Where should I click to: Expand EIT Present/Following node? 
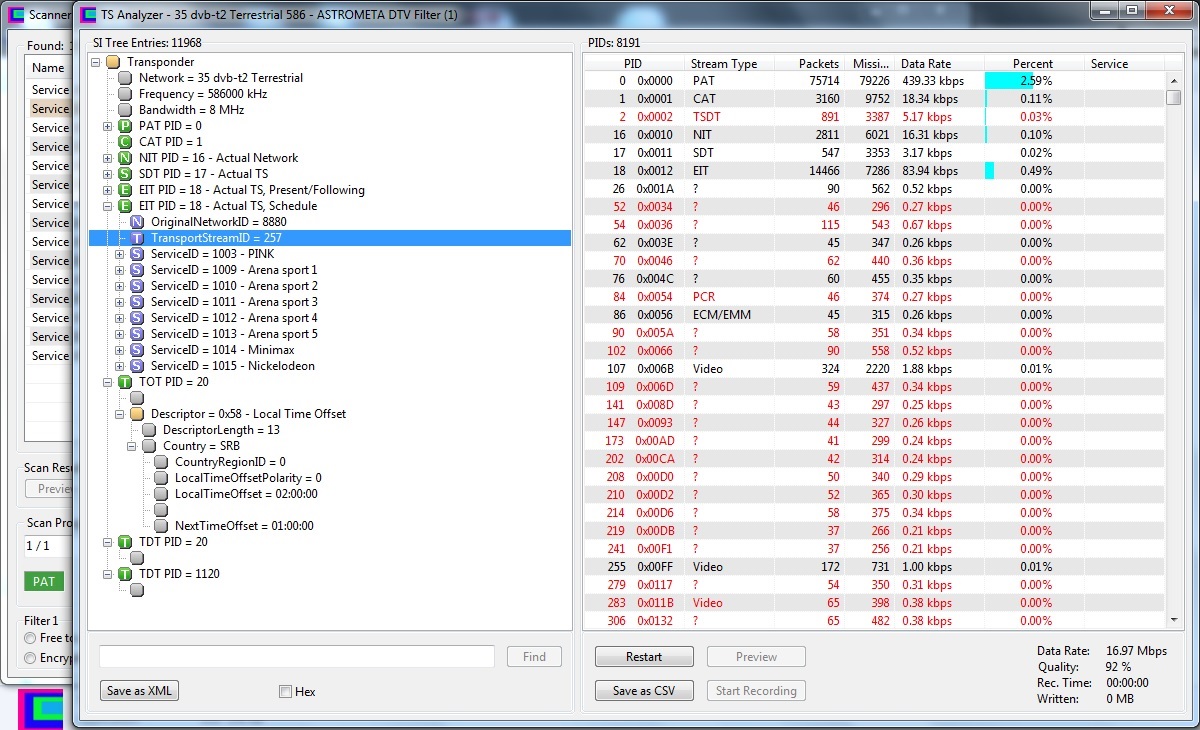tap(108, 190)
